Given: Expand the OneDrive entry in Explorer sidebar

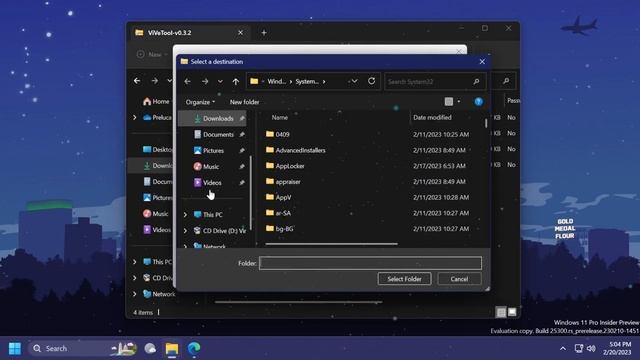Looking at the screenshot, I should [134, 118].
